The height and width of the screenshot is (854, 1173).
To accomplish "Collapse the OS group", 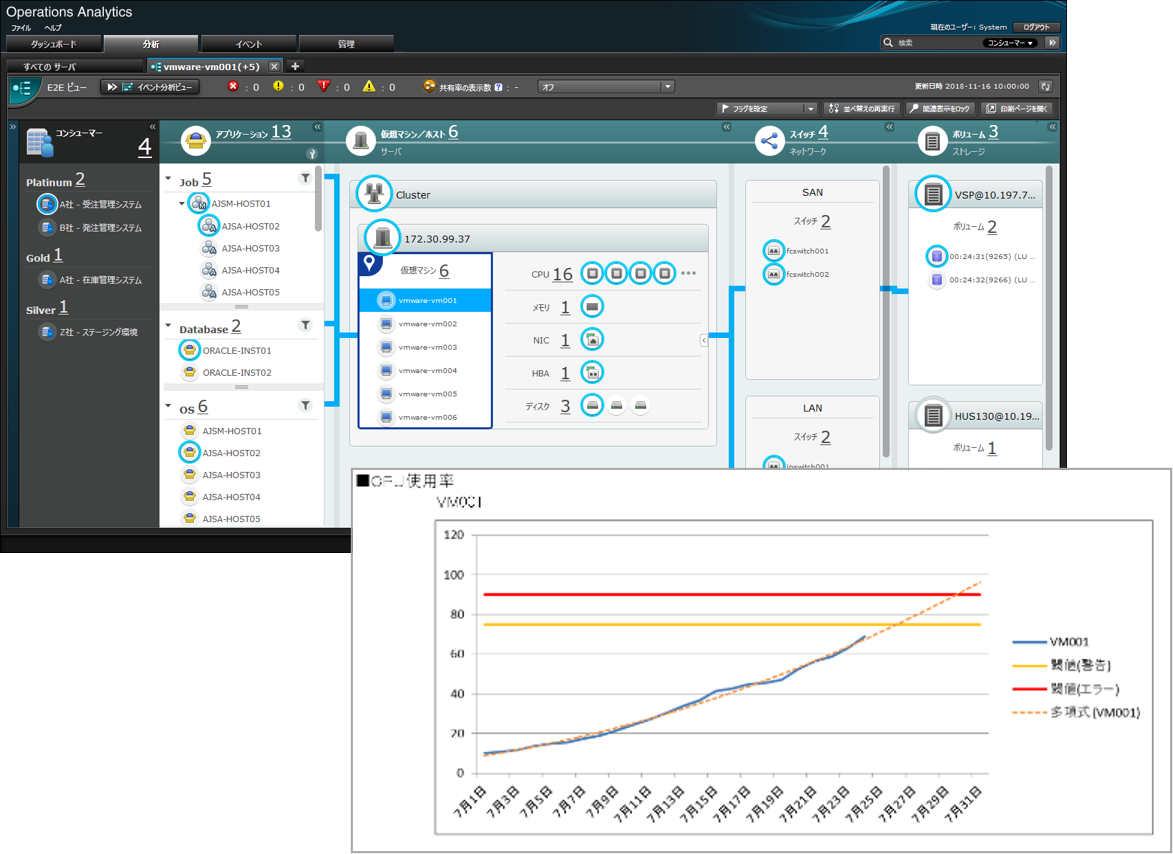I will (168, 406).
